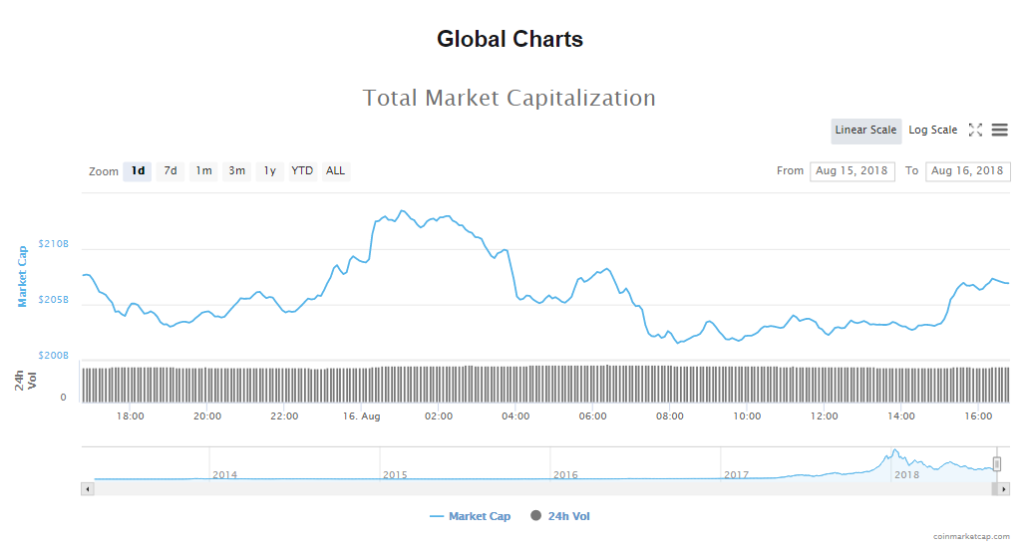Click the fullscreen expand icon

click(976, 130)
